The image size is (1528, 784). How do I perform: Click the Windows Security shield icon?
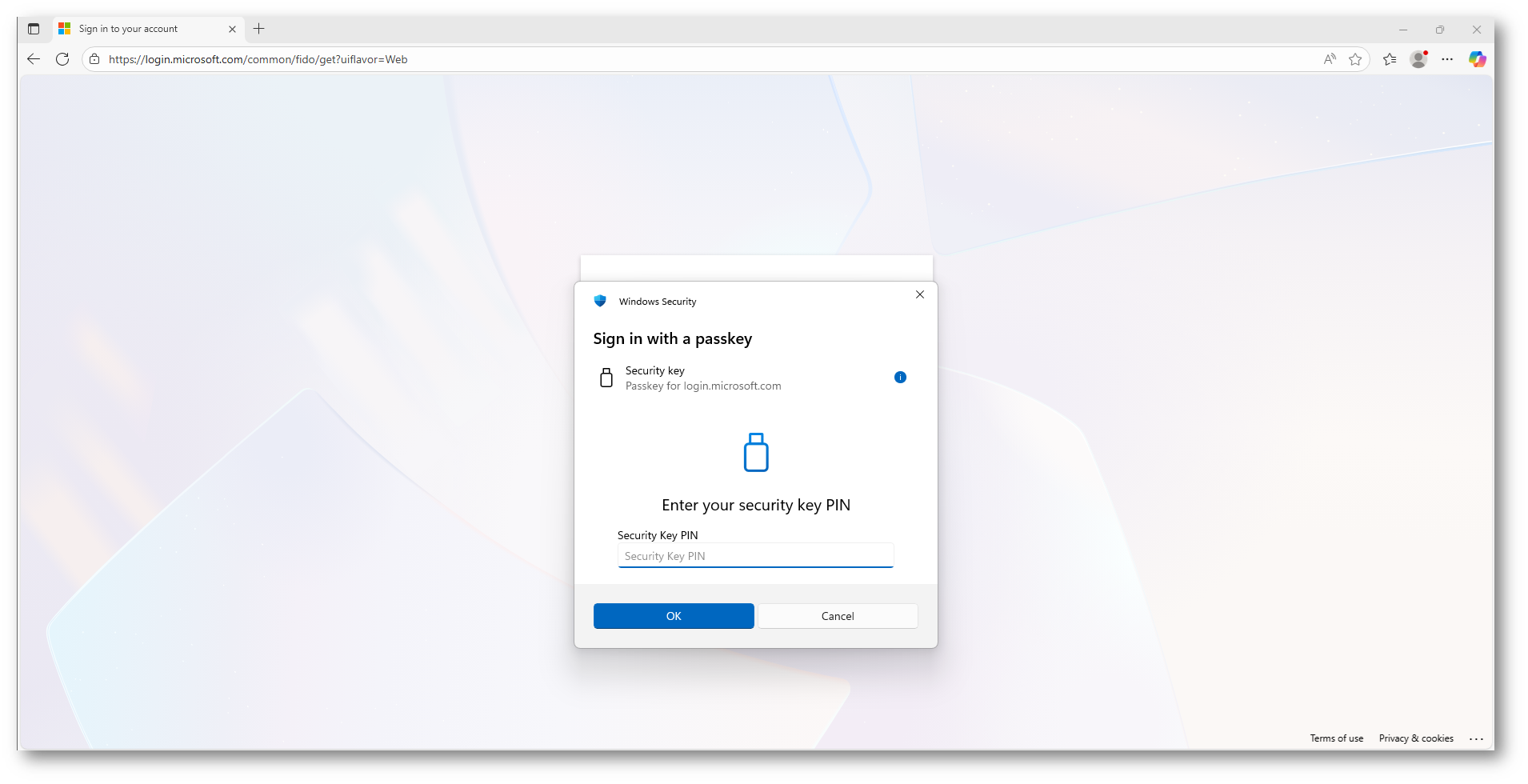[600, 301]
